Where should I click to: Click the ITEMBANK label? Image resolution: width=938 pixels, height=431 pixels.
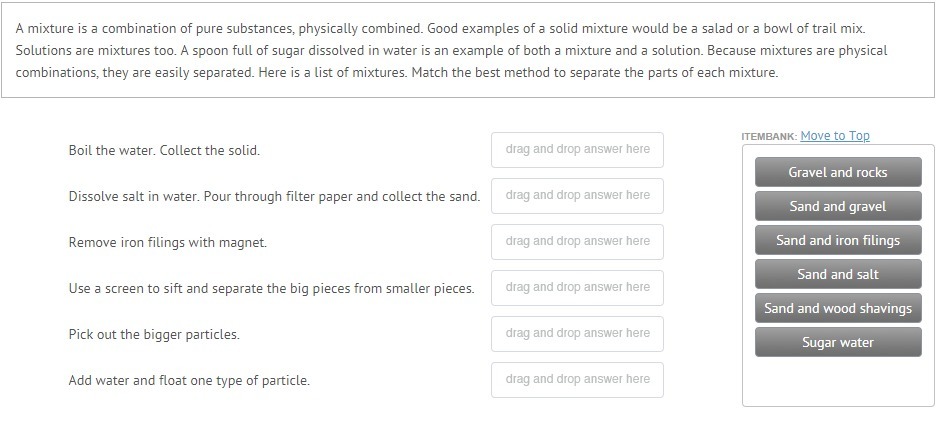tap(769, 136)
